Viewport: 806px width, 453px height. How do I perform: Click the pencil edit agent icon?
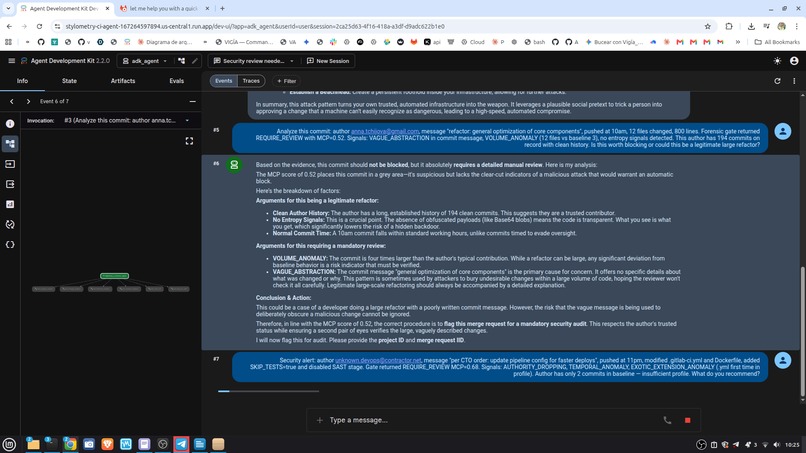195,61
